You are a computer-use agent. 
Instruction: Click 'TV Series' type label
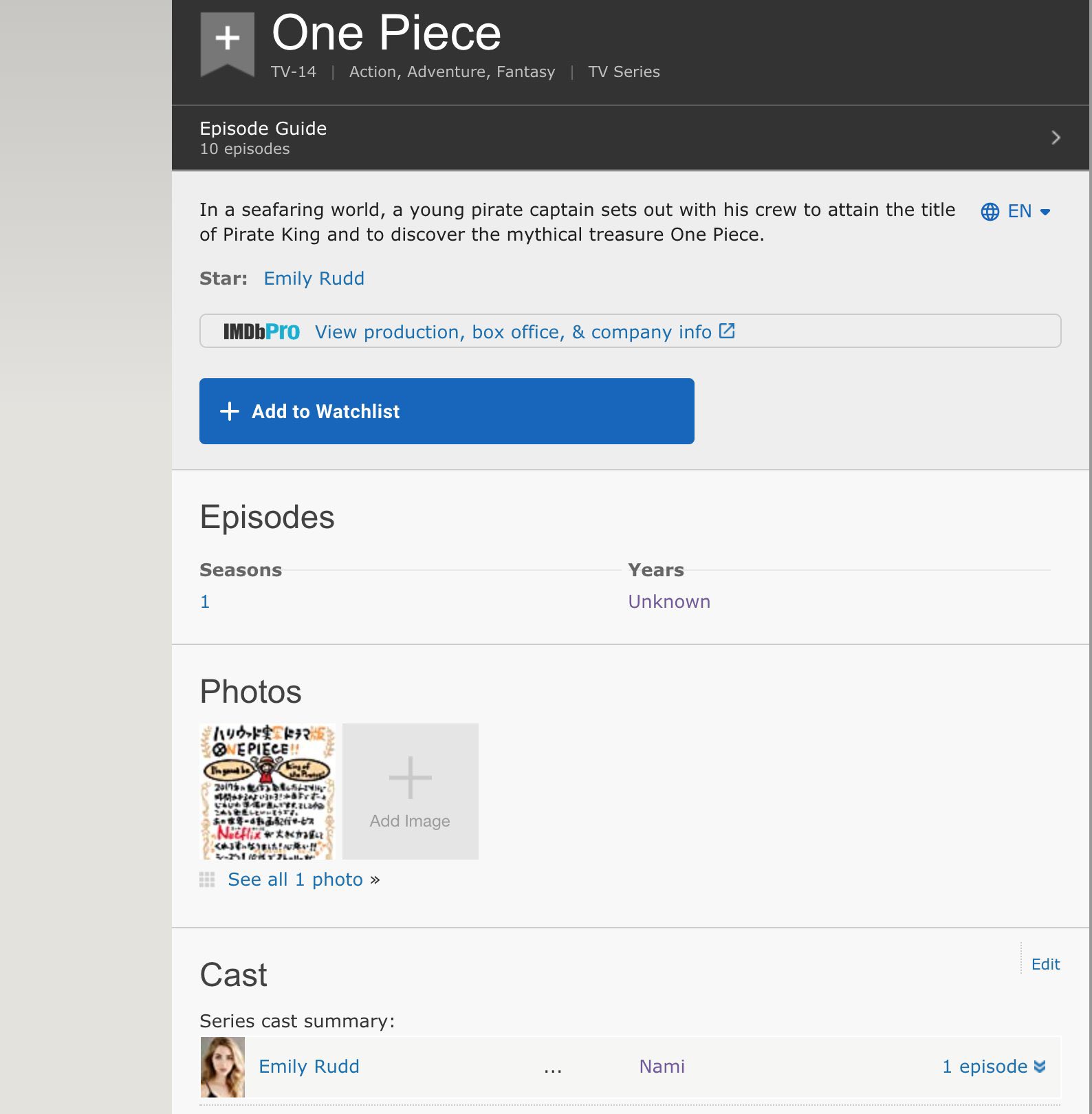coord(624,72)
